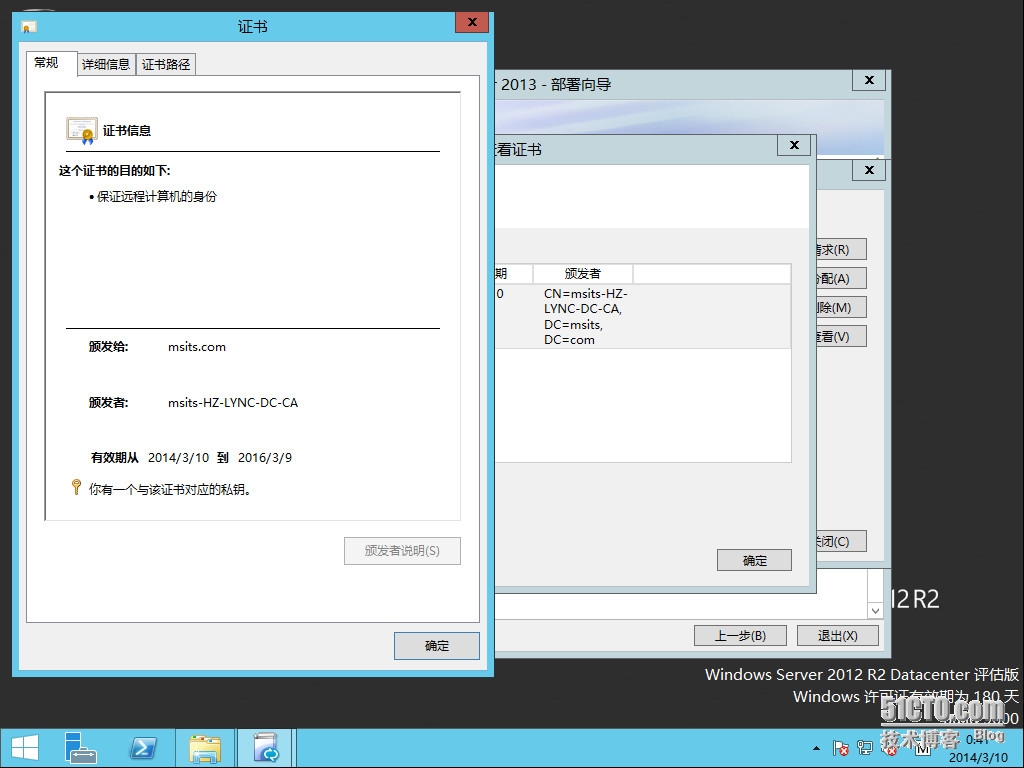This screenshot has width=1024, height=768.
Task: Click the 证书信息 heading
Action: [x=127, y=131]
